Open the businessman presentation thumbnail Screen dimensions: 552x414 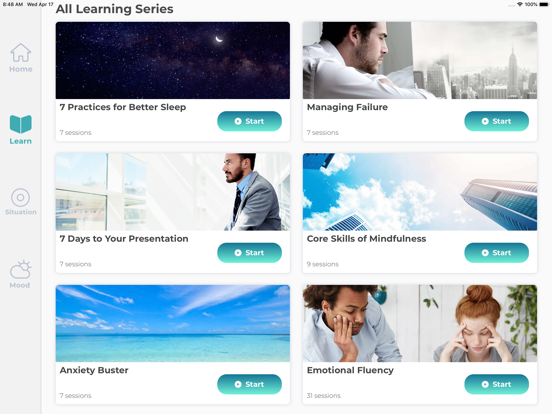173,192
